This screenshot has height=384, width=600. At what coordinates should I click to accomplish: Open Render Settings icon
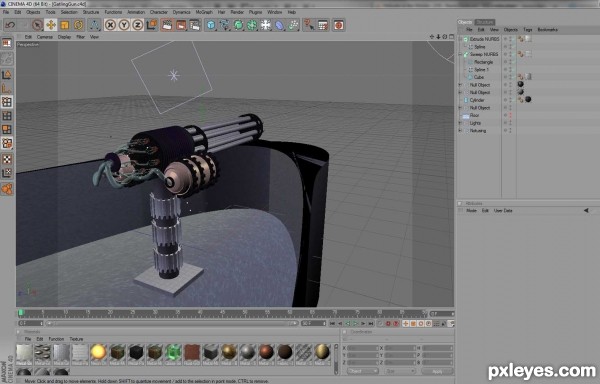194,25
